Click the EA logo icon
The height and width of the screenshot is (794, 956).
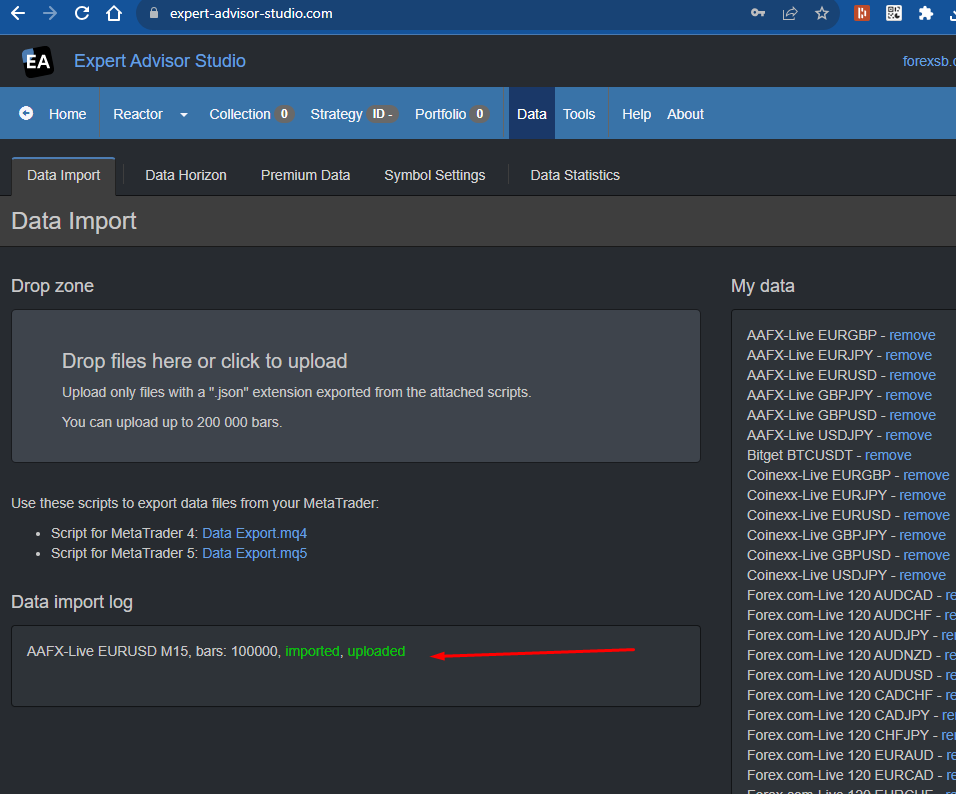38,62
